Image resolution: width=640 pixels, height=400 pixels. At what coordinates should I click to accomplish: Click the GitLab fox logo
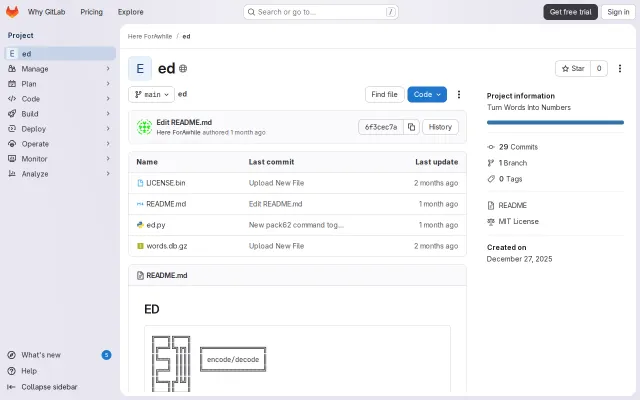12,12
